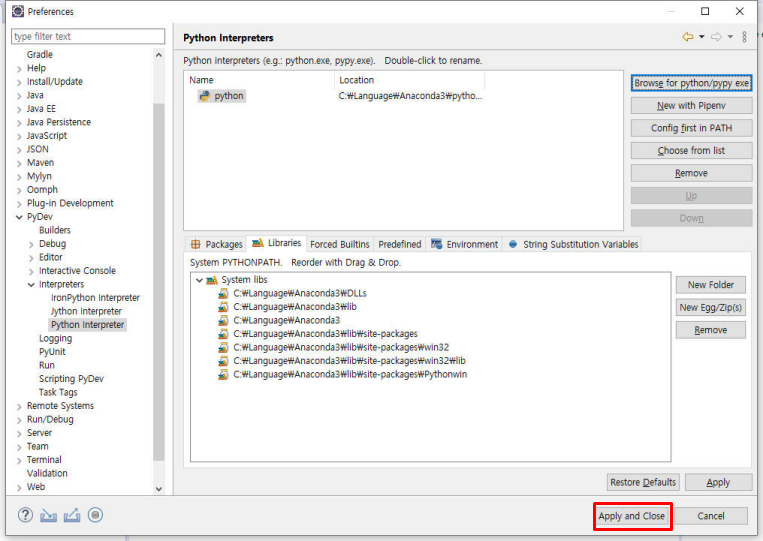Collapse the PyDev tree node
Image resolution: width=763 pixels, height=541 pixels.
pos(19,217)
